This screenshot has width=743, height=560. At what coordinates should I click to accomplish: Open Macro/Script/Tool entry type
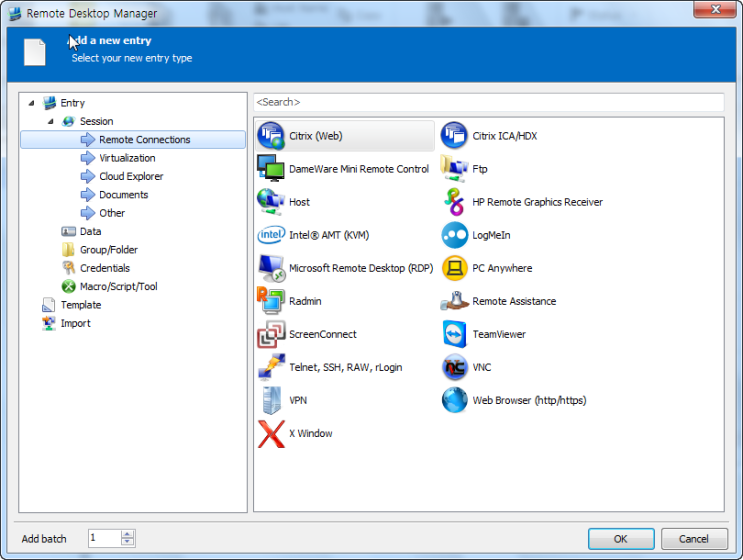118,287
